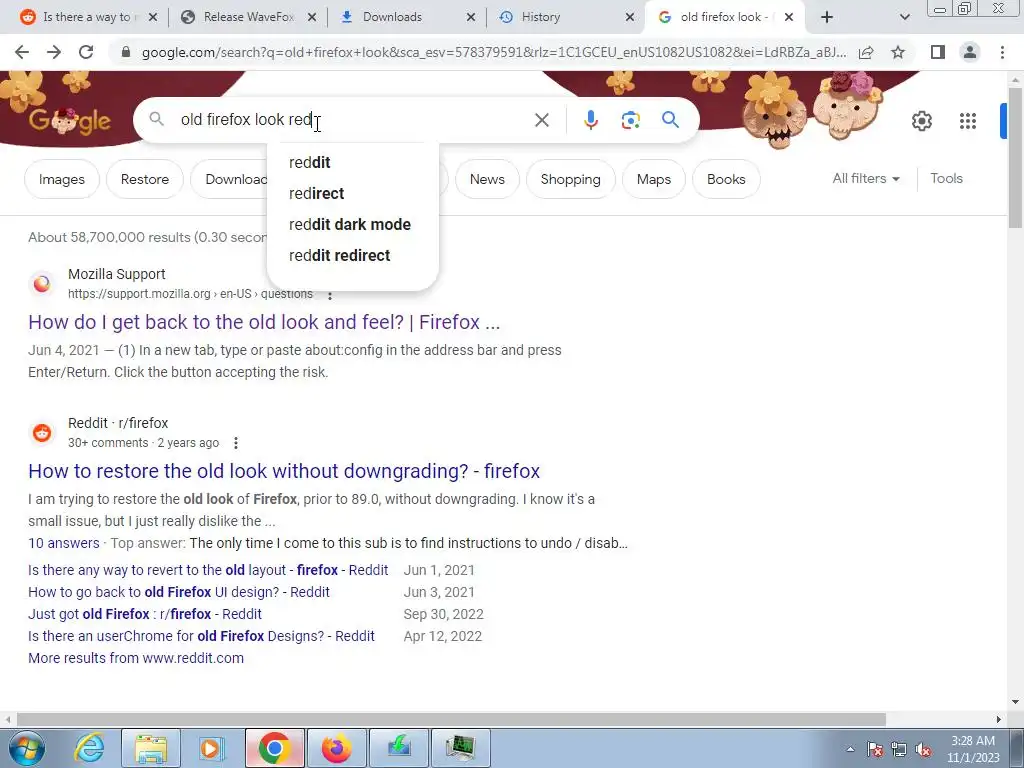The width and height of the screenshot is (1024, 768).
Task: Open 'How to restore the old look without downgrading'
Action: coord(284,471)
